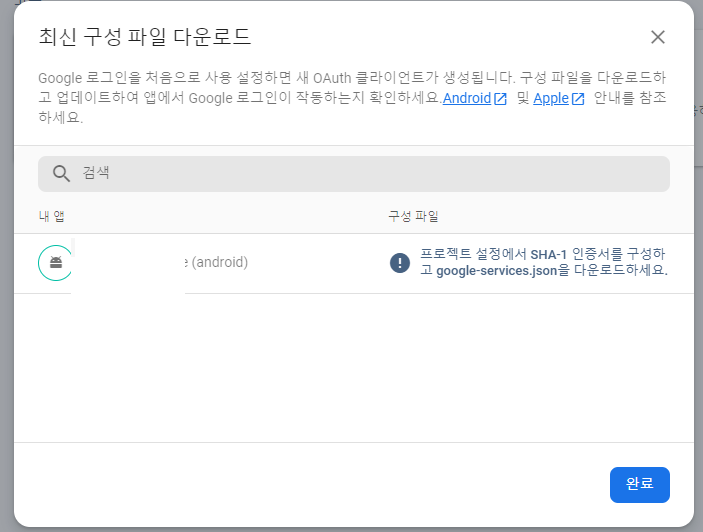The image size is (703, 532).
Task: Open the Apple guide link
Action: click(x=551, y=98)
